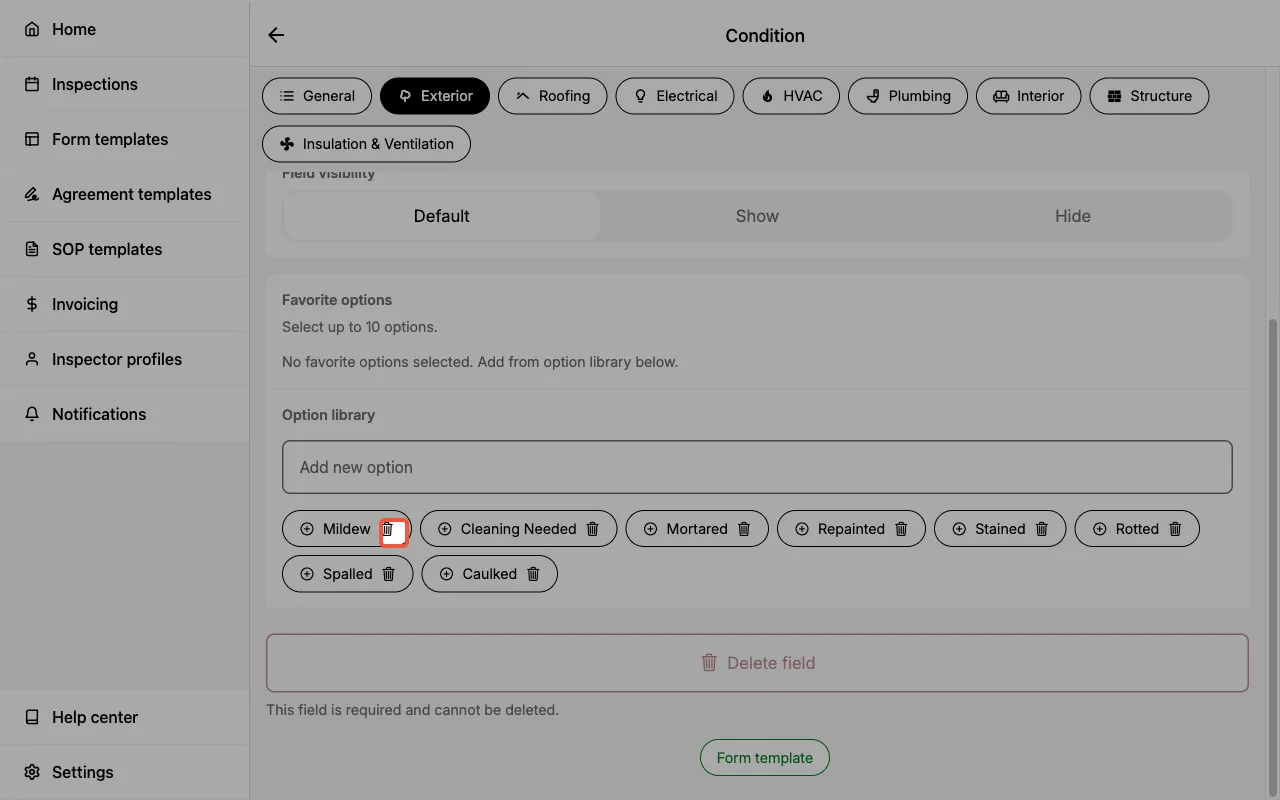Click the back arrow at top
Viewport: 1280px width, 800px height.
(x=276, y=34)
